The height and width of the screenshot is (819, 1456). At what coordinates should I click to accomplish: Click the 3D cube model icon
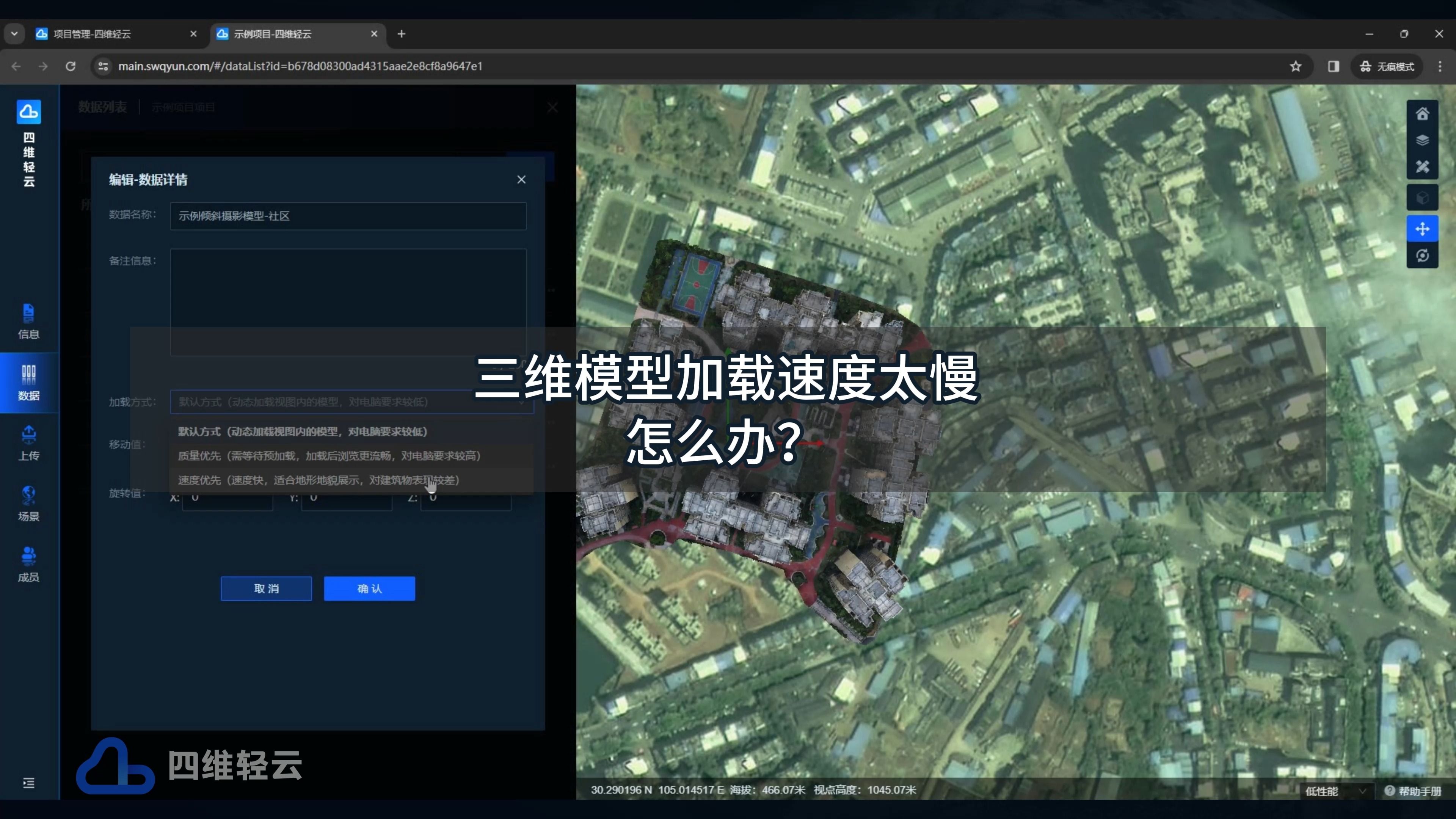1423,198
